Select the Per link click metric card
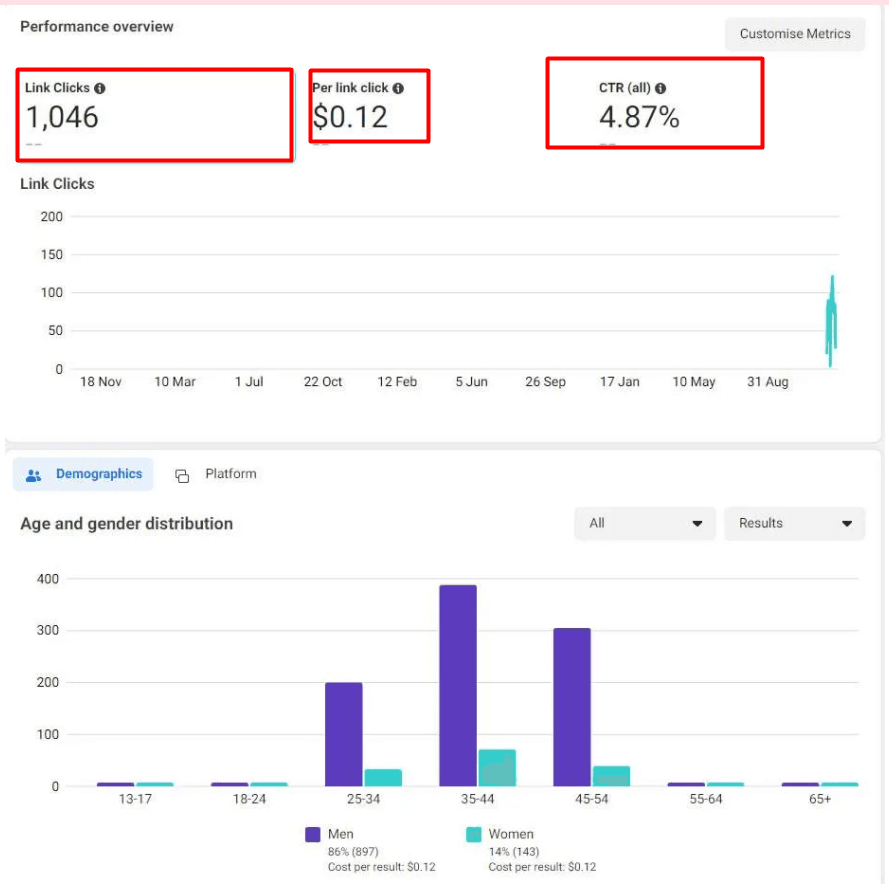889x884 pixels. pyautogui.click(x=369, y=105)
